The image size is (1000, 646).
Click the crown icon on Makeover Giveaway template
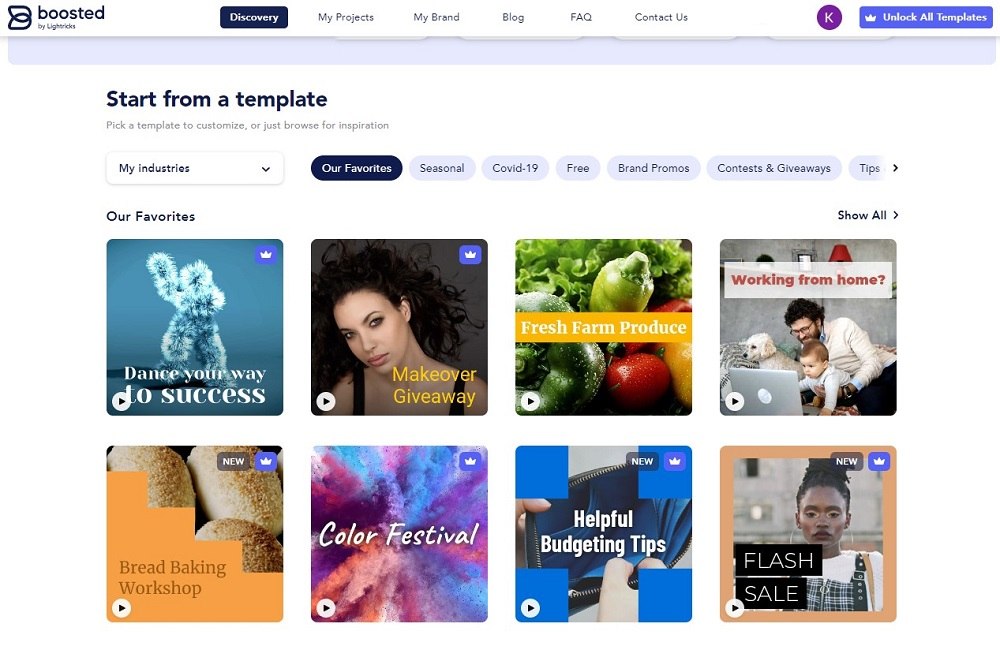pos(470,254)
